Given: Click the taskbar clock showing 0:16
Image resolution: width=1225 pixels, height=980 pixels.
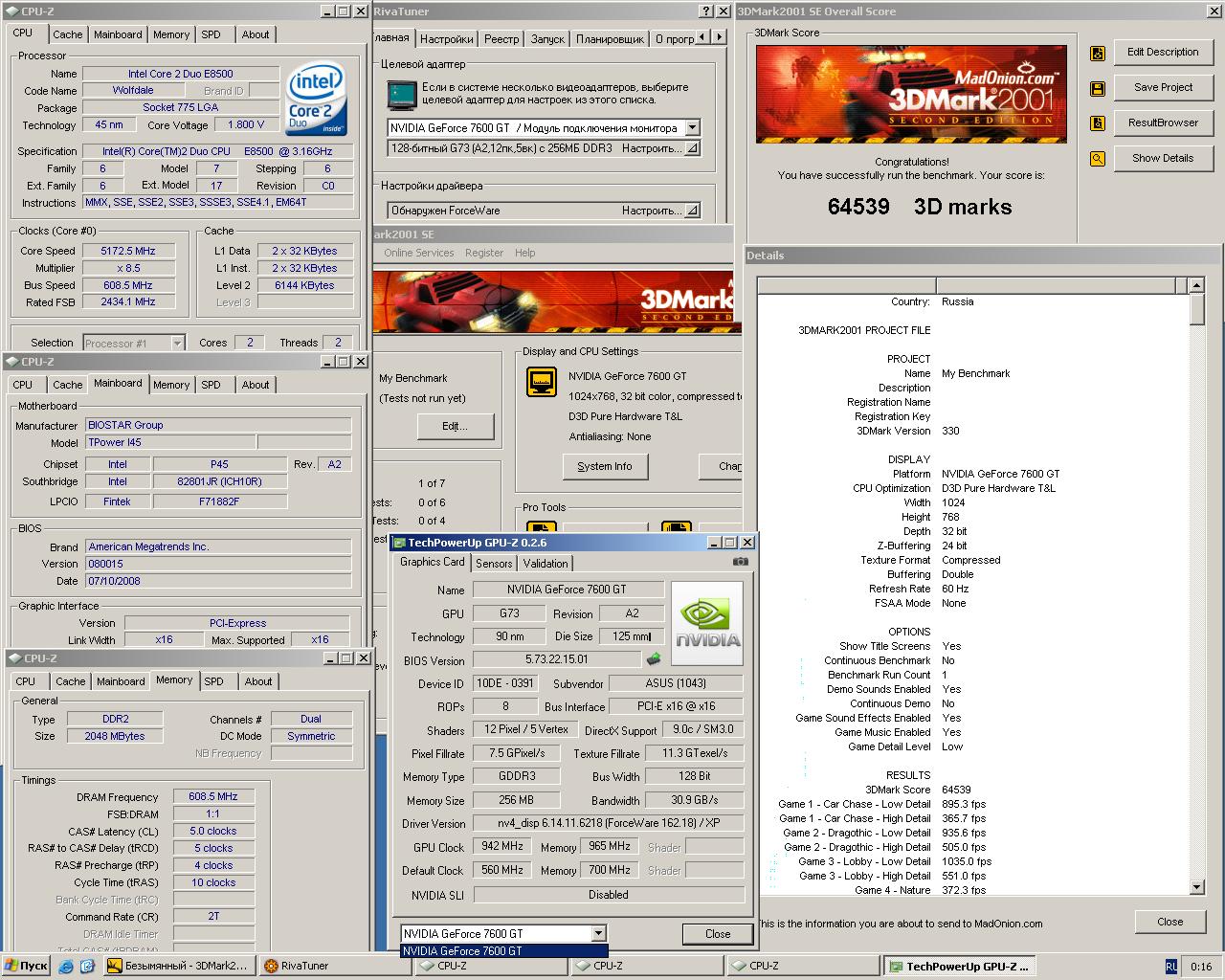Looking at the screenshot, I should 1201,967.
